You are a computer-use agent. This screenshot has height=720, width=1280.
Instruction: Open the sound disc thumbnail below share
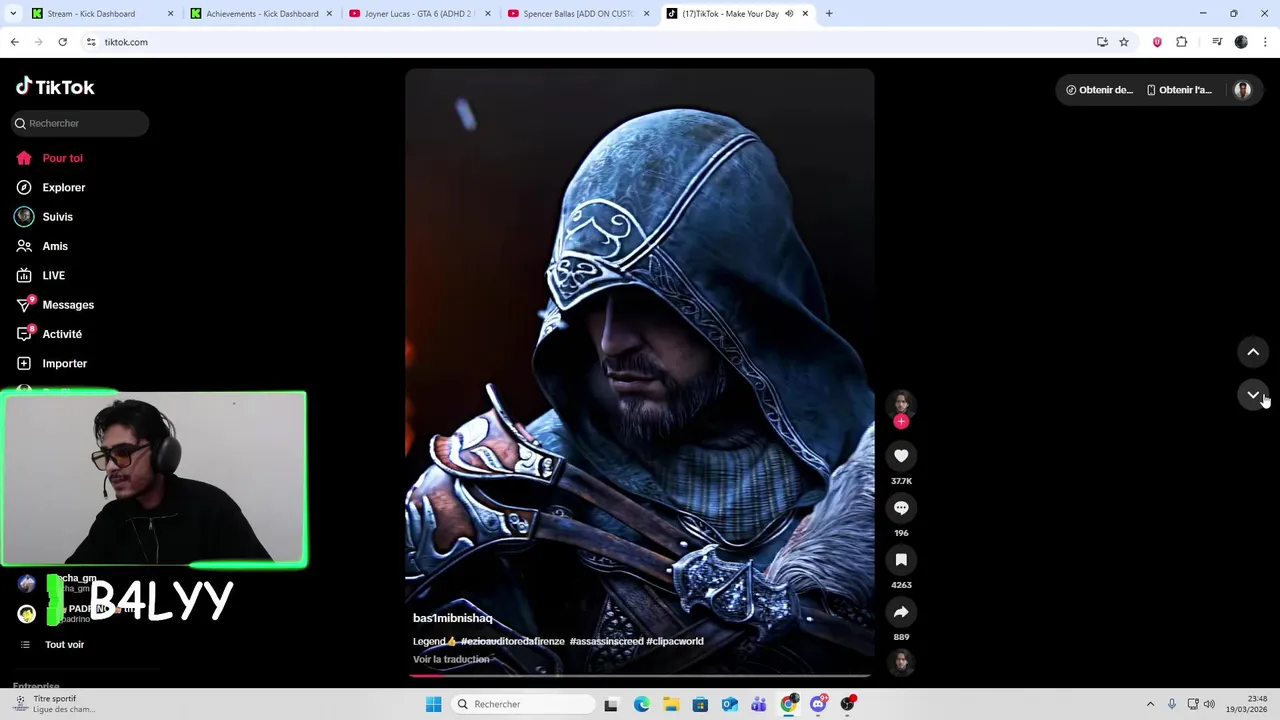[x=901, y=663]
